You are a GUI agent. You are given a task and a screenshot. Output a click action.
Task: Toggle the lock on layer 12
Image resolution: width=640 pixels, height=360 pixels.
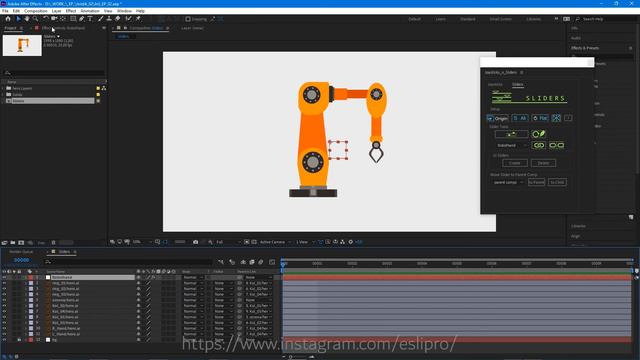(x=19, y=340)
